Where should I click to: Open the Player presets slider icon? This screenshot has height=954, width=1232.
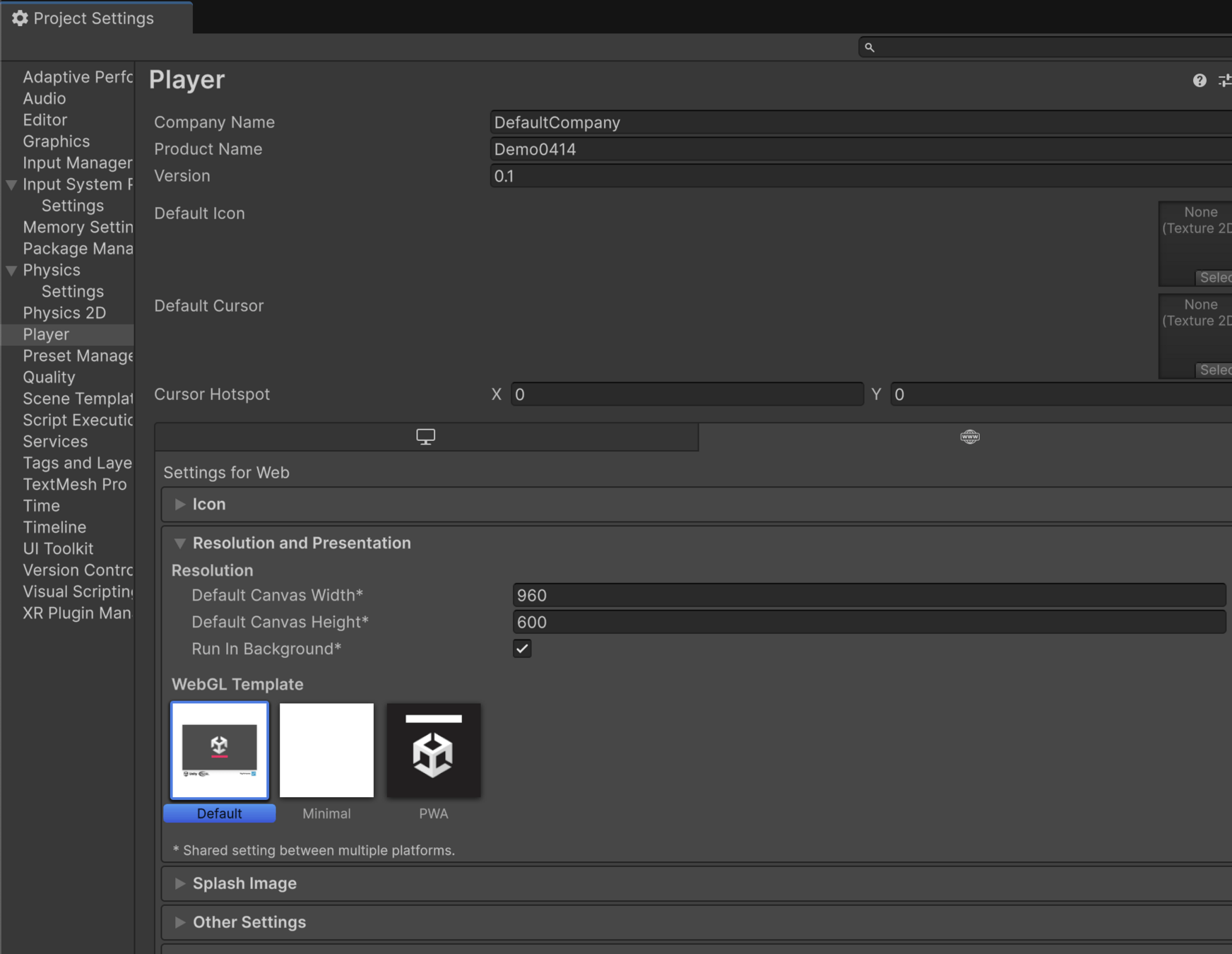click(1225, 81)
